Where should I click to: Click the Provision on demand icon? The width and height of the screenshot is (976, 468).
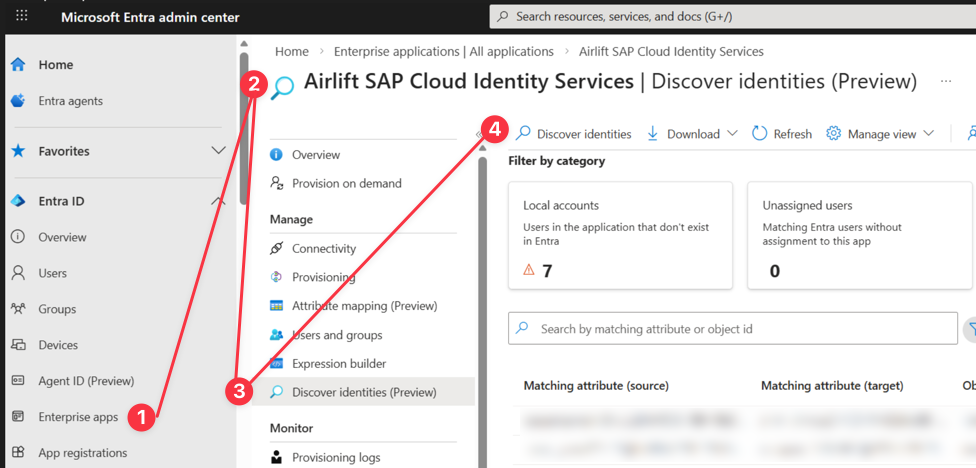click(x=276, y=183)
